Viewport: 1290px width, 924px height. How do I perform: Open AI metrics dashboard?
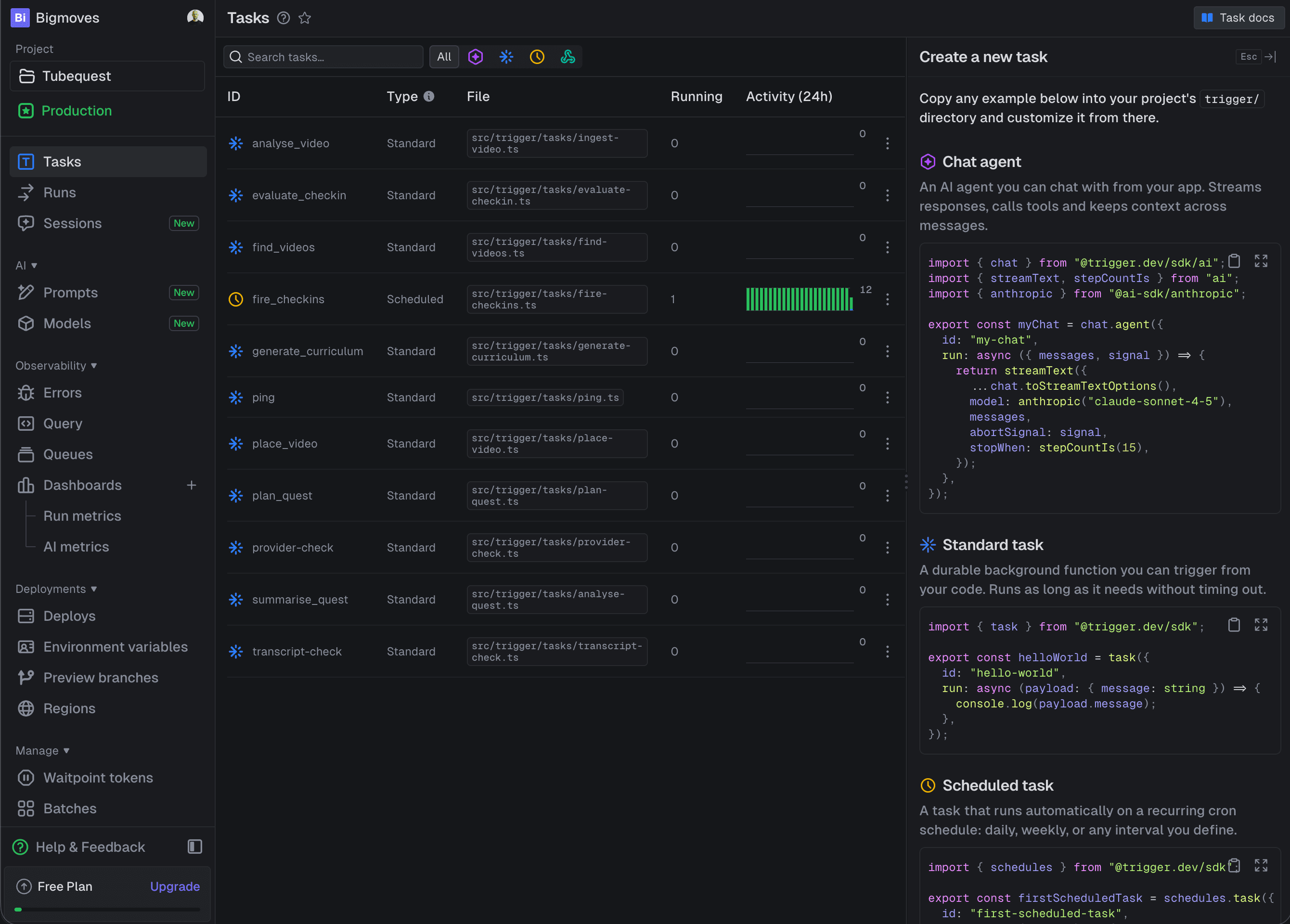coord(76,547)
